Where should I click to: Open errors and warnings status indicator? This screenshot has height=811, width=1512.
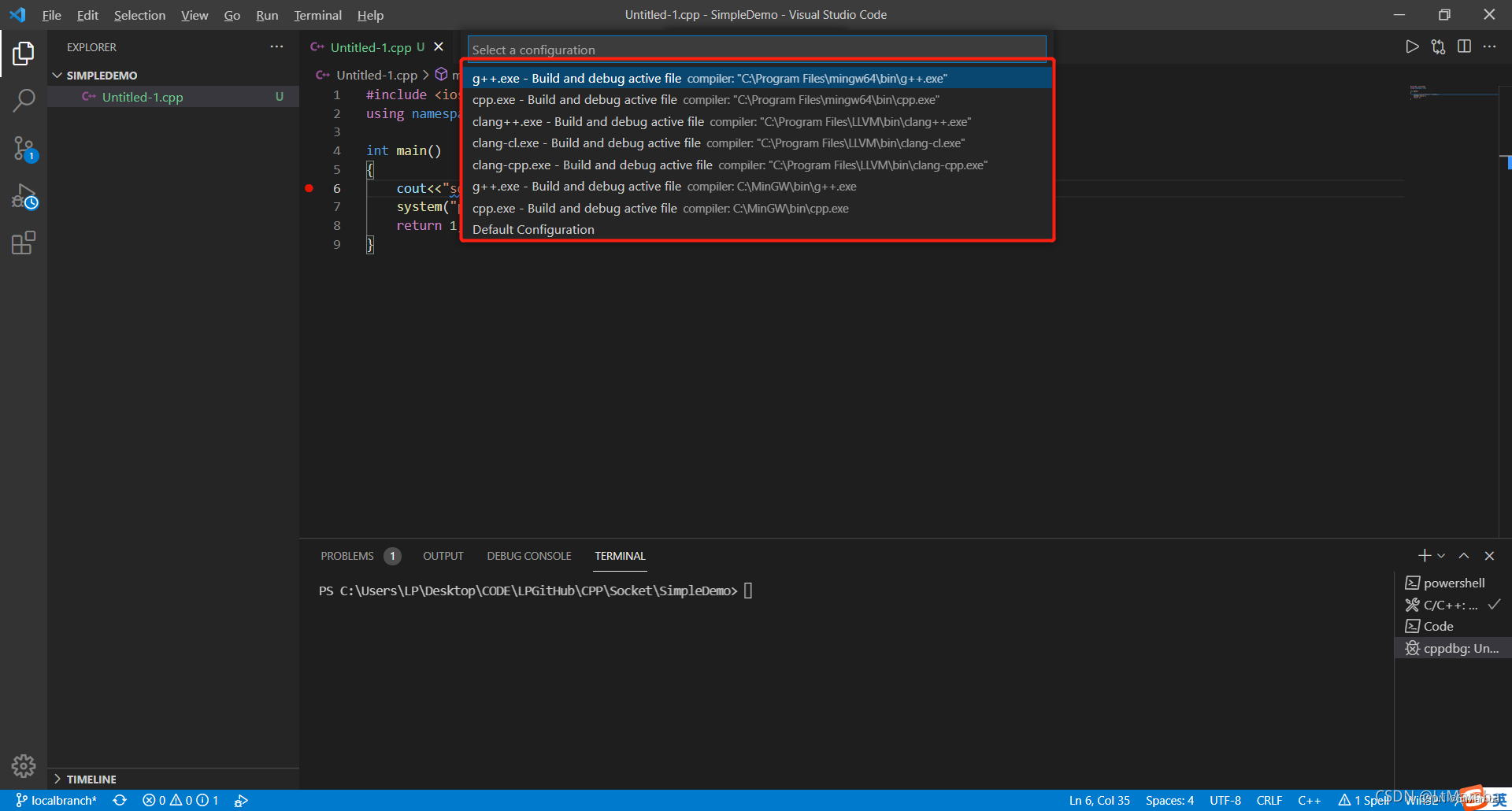[180, 800]
